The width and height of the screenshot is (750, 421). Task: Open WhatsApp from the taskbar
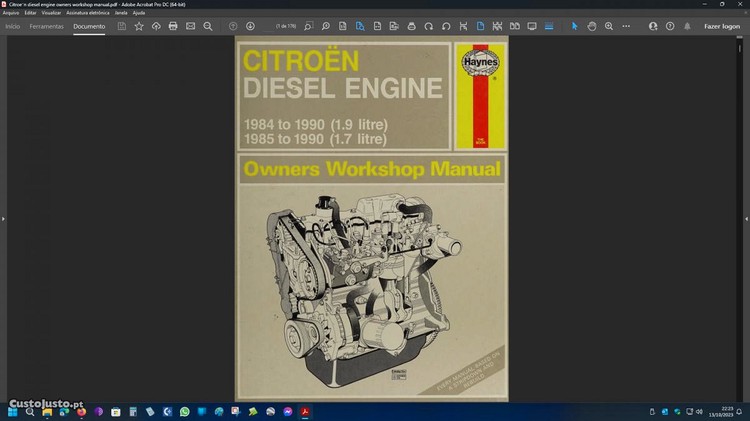click(x=184, y=411)
